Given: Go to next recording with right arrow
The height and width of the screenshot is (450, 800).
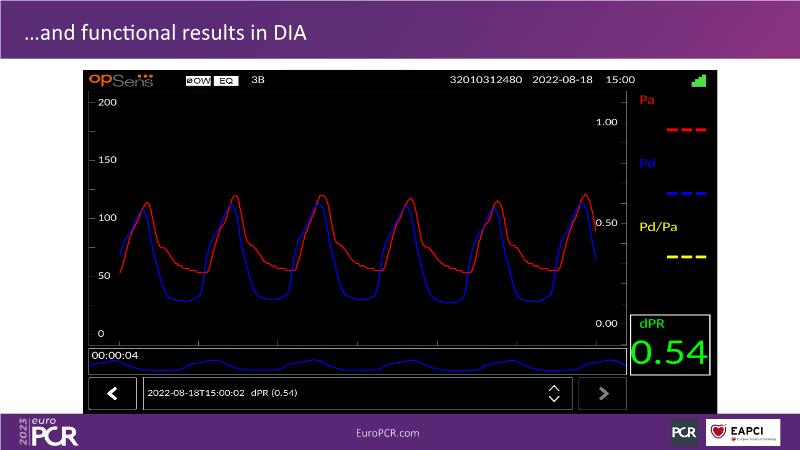Looking at the screenshot, I should click(602, 393).
